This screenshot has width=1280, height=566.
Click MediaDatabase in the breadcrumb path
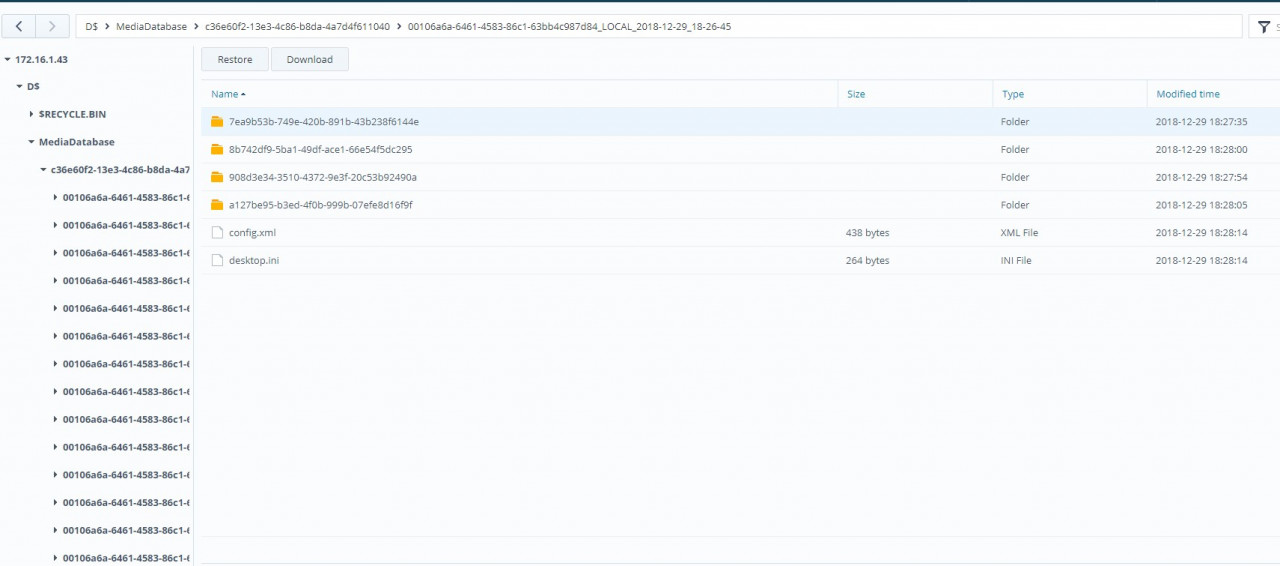coord(151,27)
